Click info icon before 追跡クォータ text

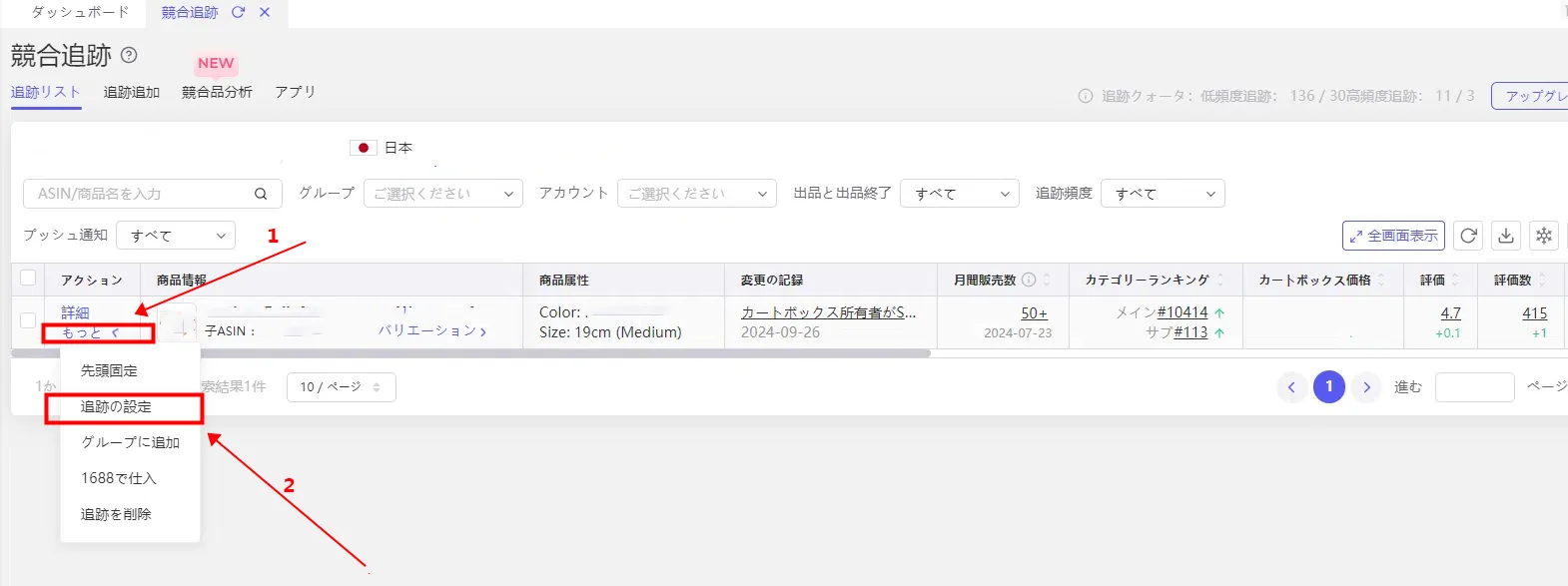click(x=1086, y=96)
